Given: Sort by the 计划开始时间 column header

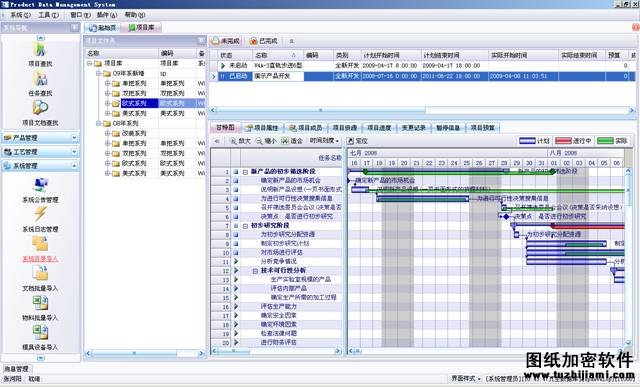Looking at the screenshot, I should tap(390, 55).
